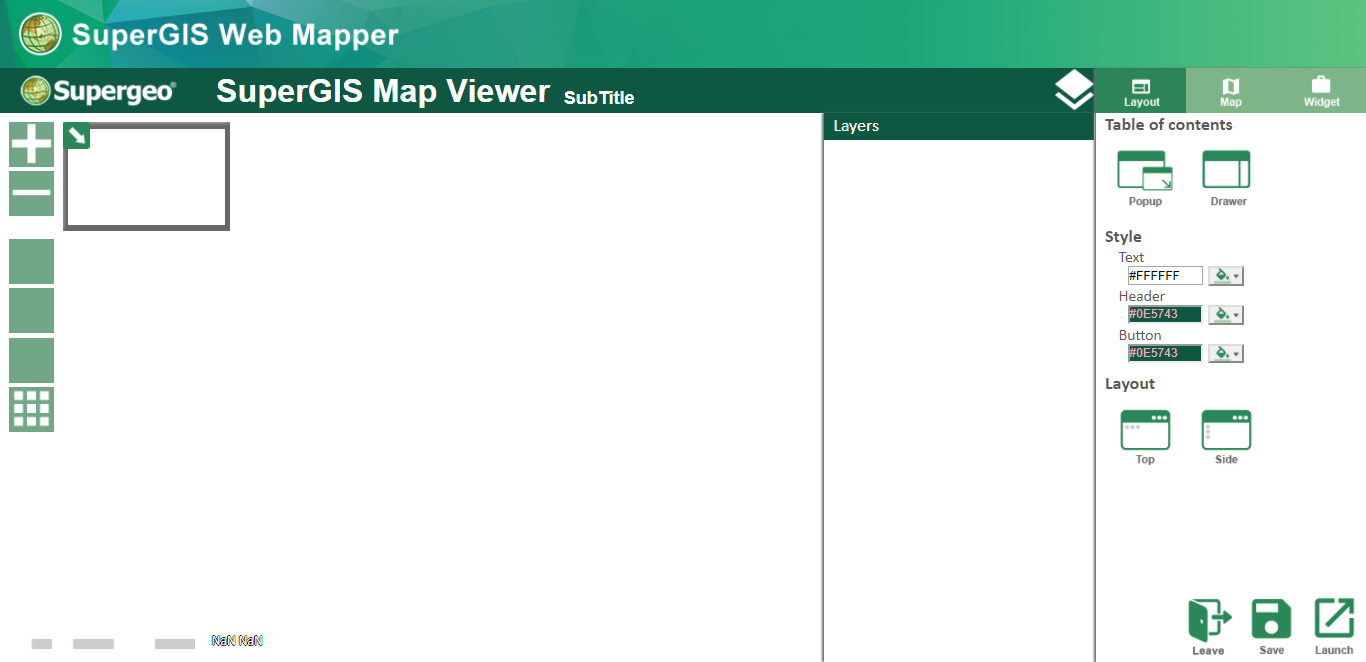Select Drawer table of contents style
The image size is (1366, 662).
1227,178
